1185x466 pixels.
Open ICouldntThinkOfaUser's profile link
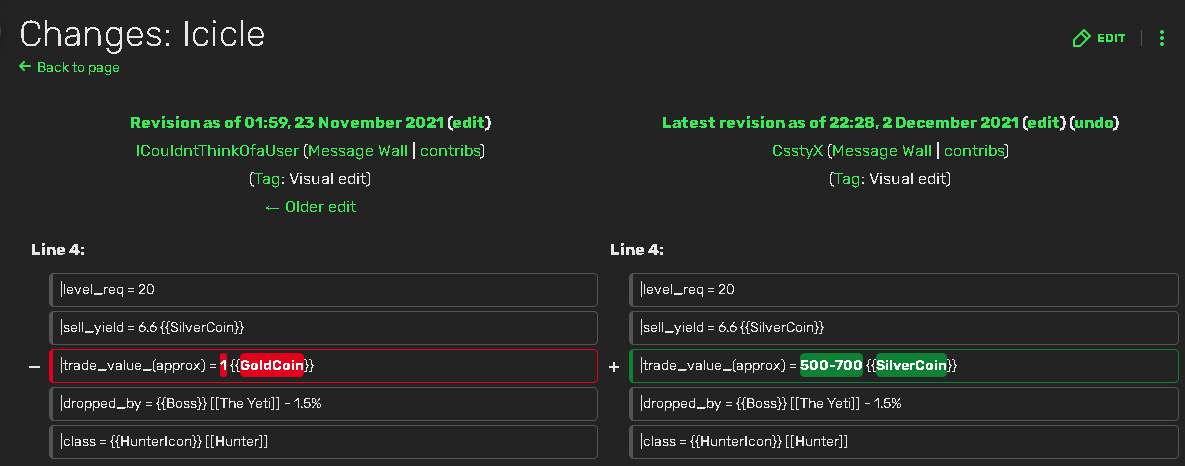click(217, 151)
